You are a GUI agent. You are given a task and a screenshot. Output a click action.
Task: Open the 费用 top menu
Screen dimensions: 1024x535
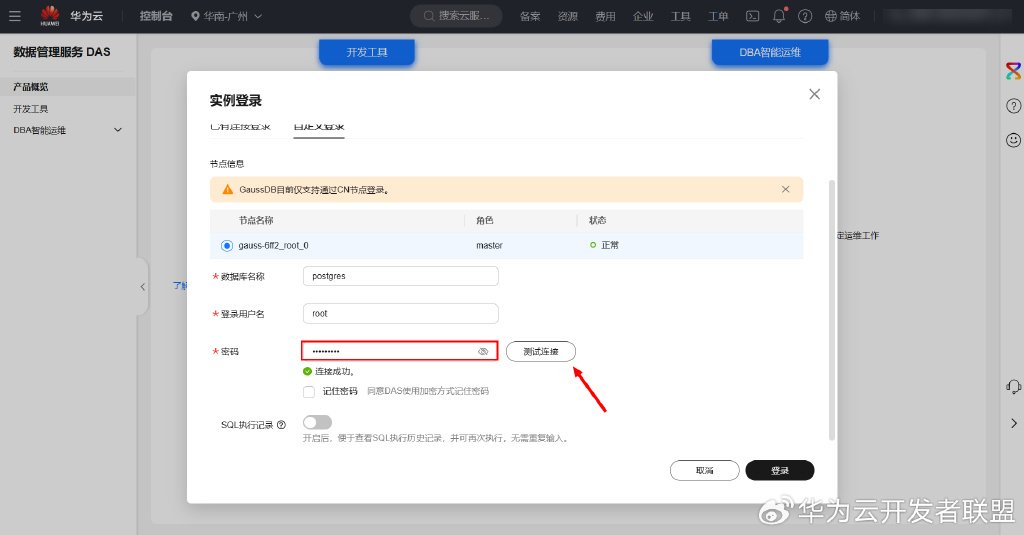point(605,16)
